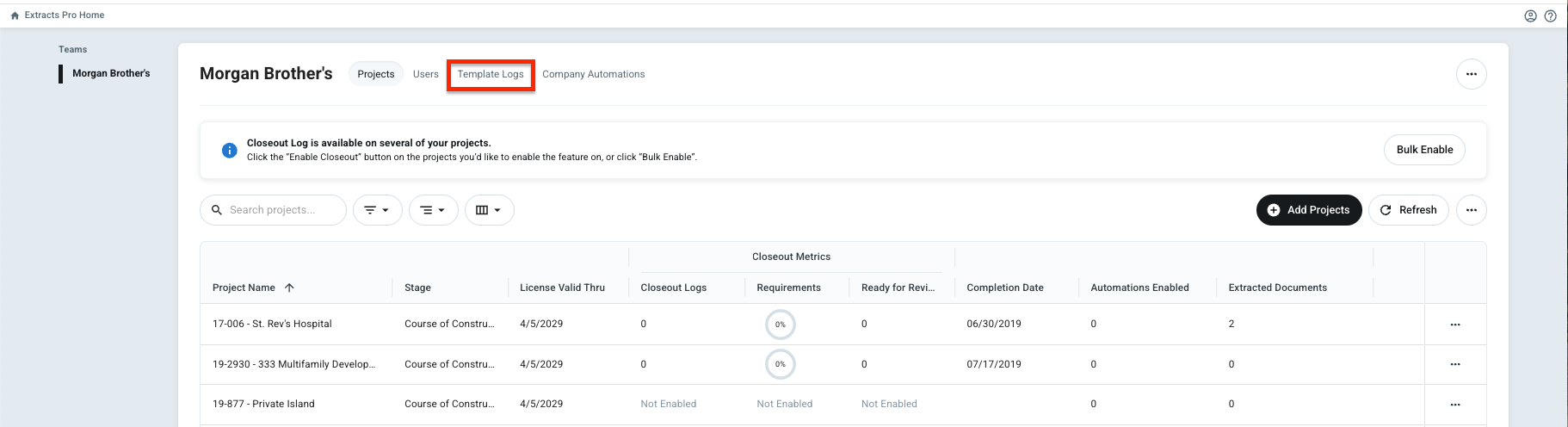Open the columns visibility dropdown

coord(489,210)
